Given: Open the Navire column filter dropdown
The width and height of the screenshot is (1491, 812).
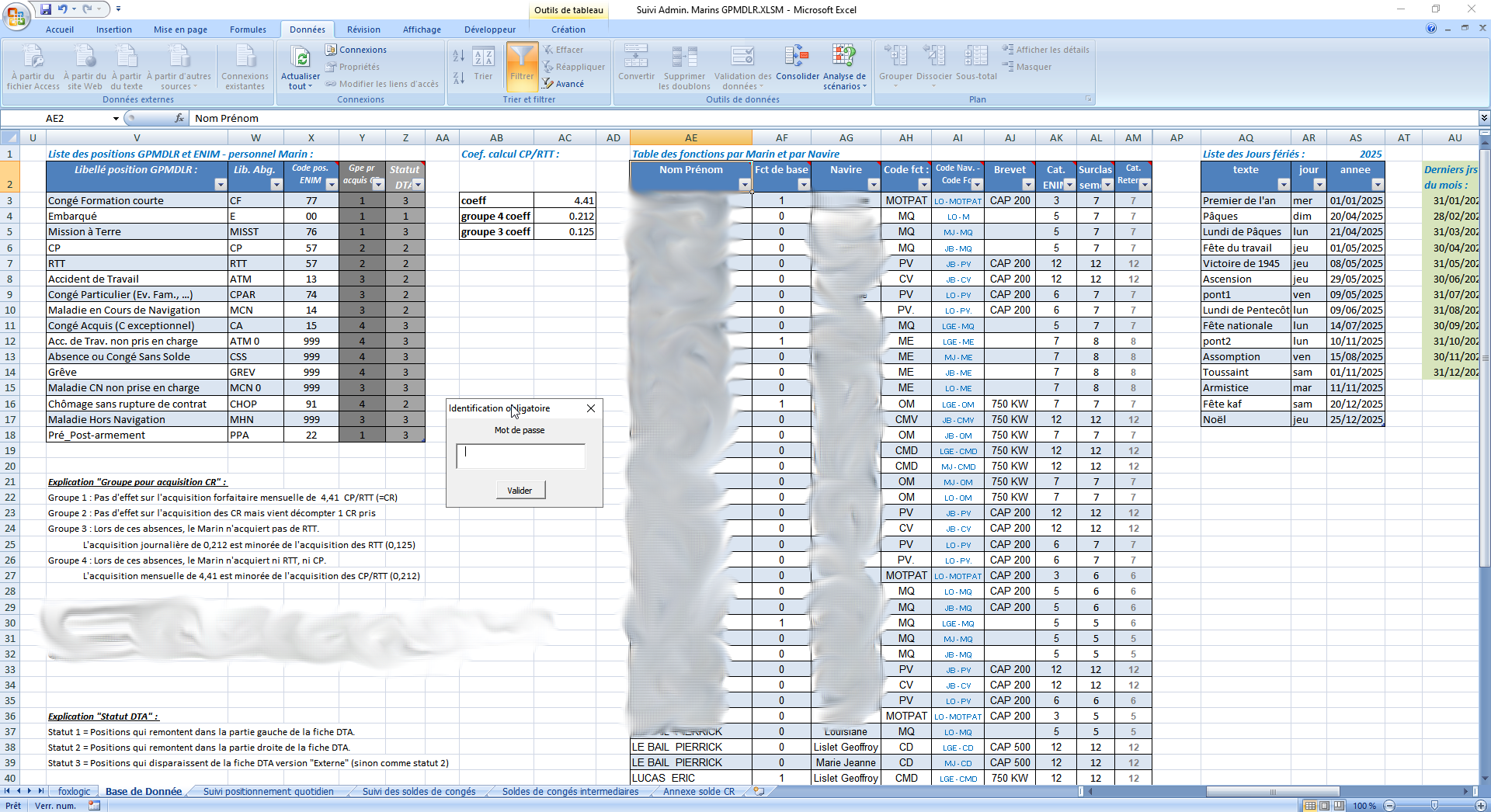Looking at the screenshot, I should point(873,185).
